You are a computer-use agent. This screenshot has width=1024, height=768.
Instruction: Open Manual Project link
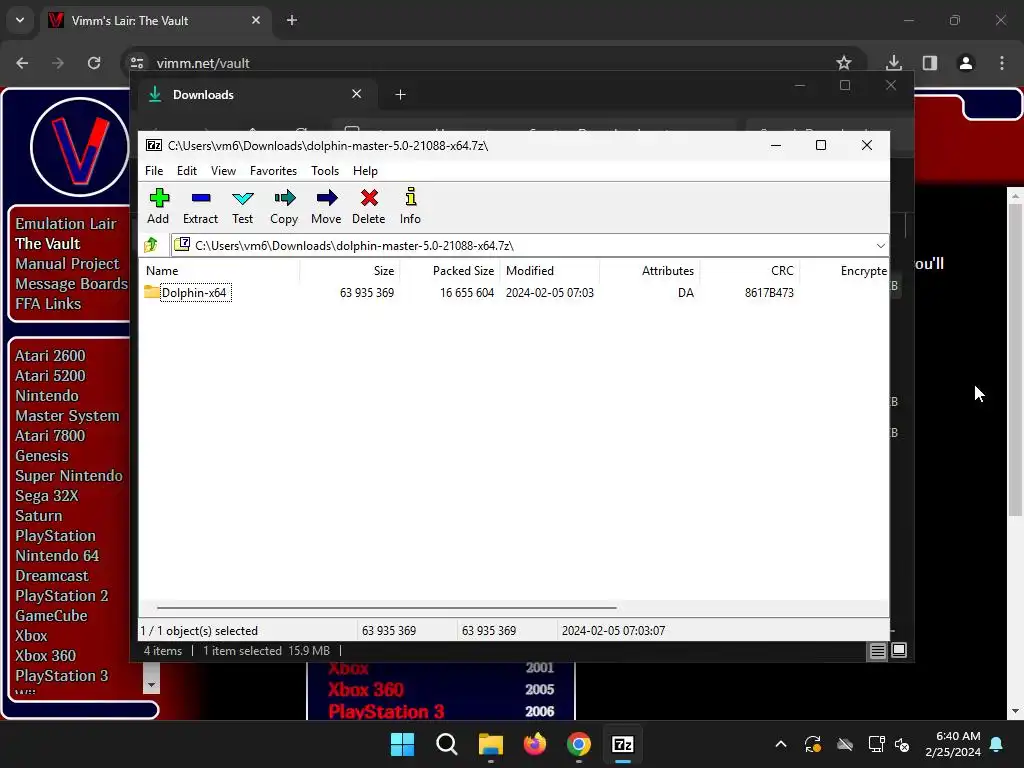coord(67,263)
